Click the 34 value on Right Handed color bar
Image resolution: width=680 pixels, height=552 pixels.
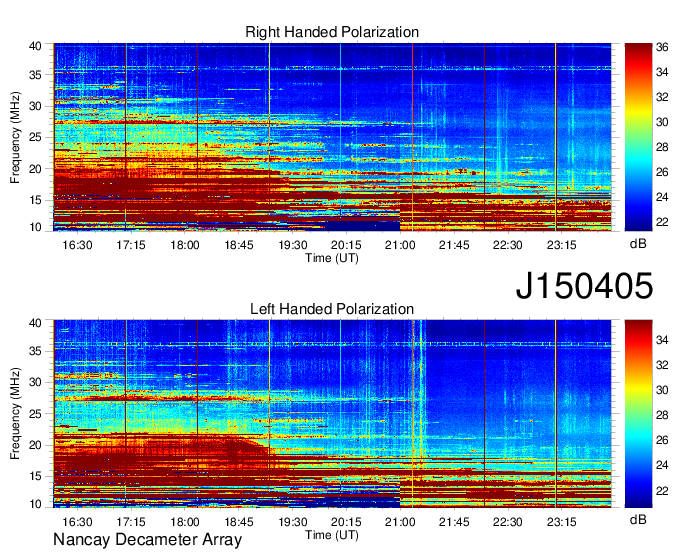coord(662,72)
